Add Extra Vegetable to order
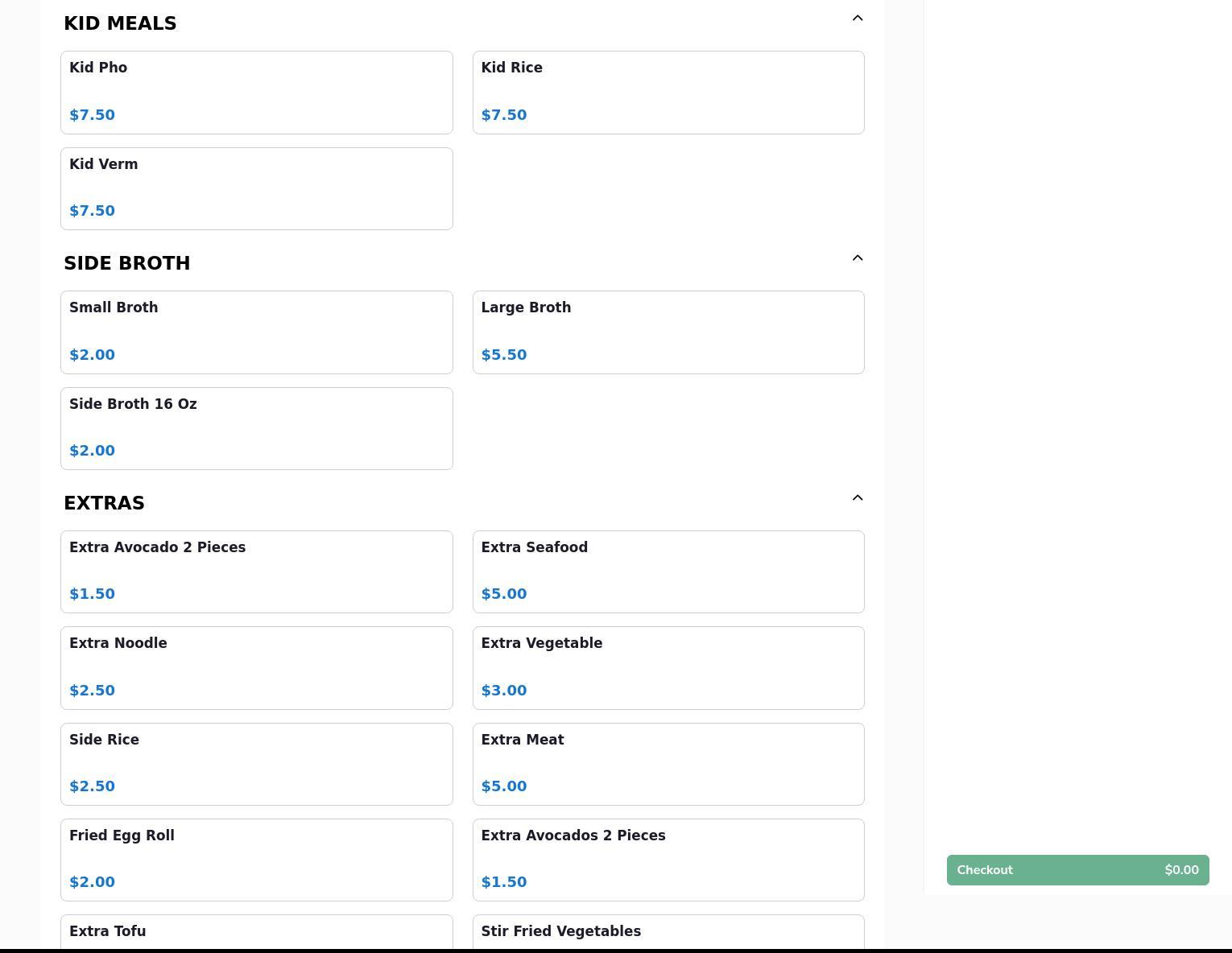Image resolution: width=1232 pixels, height=953 pixels. pyautogui.click(x=668, y=668)
